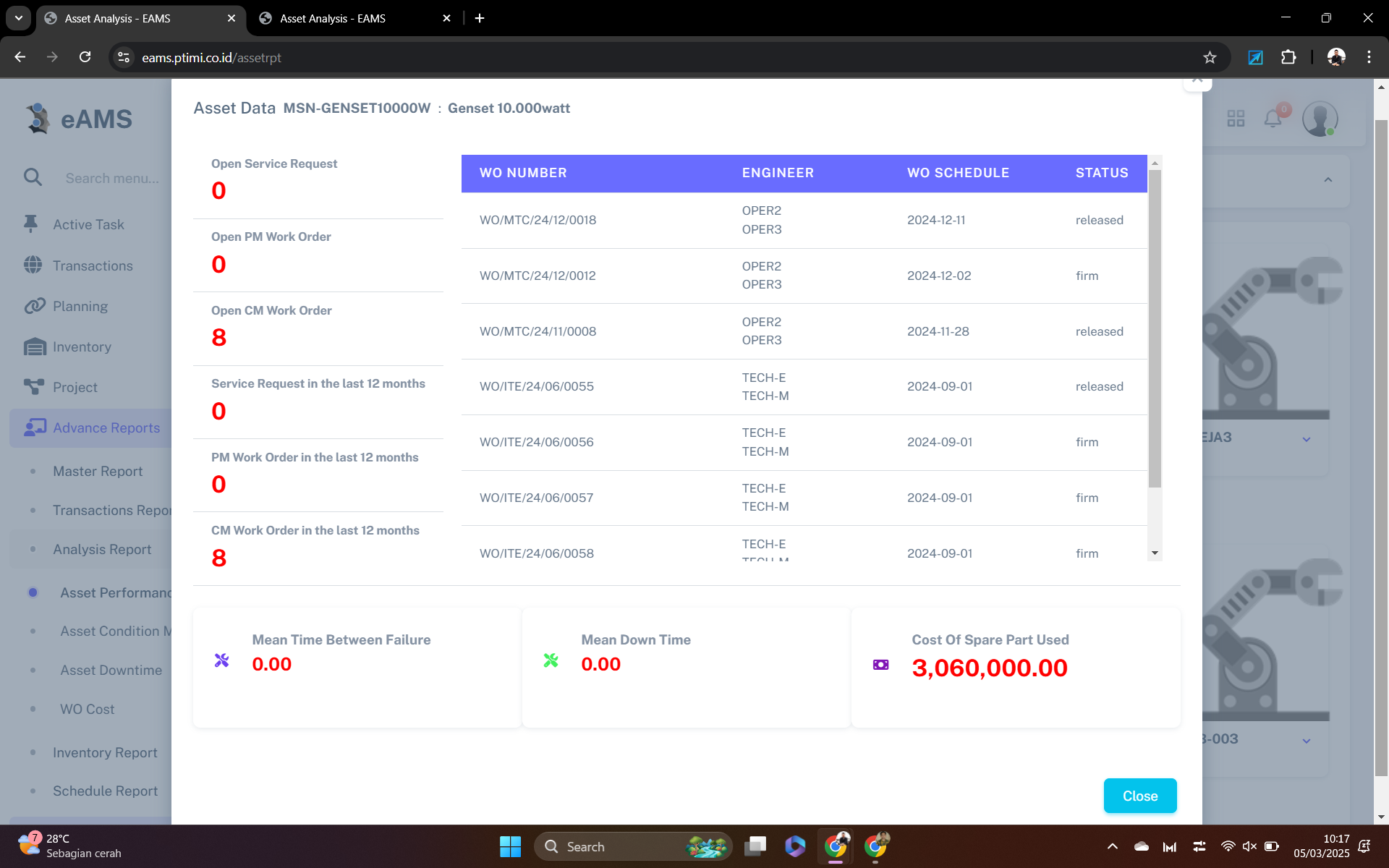Select Asset Performance radio bullet

tap(33, 592)
